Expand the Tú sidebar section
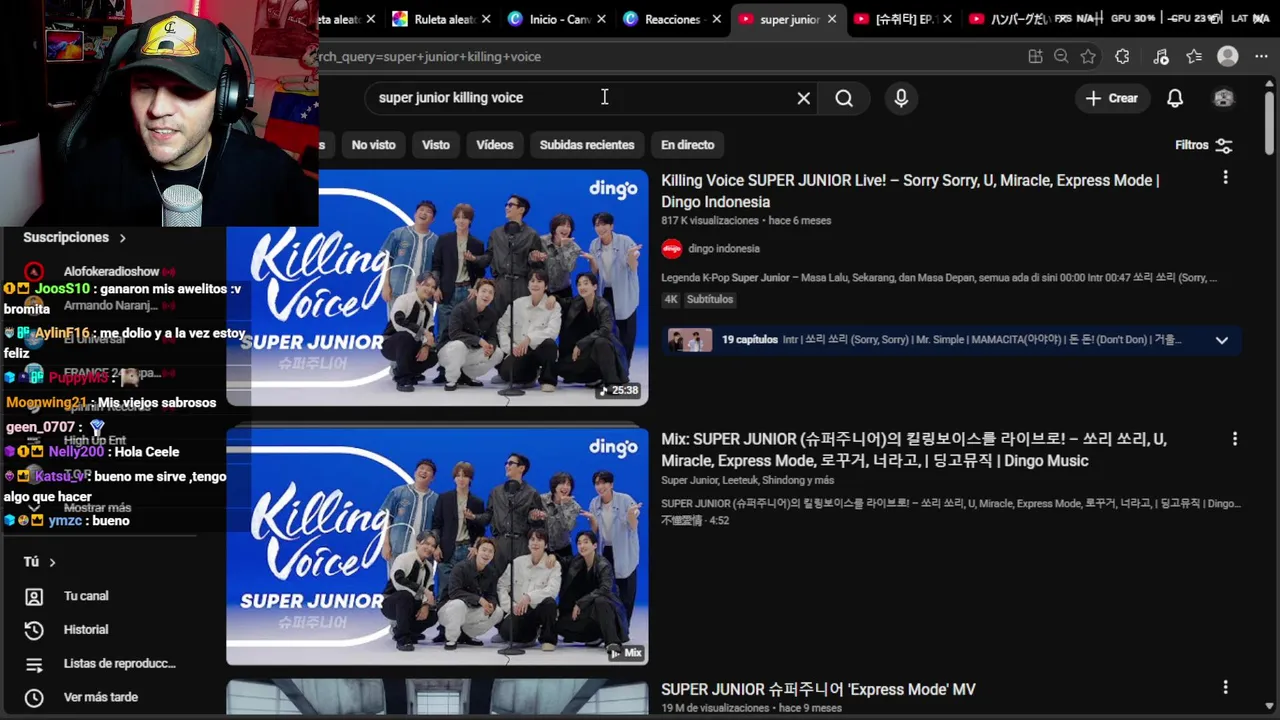The image size is (1280, 720). point(40,562)
